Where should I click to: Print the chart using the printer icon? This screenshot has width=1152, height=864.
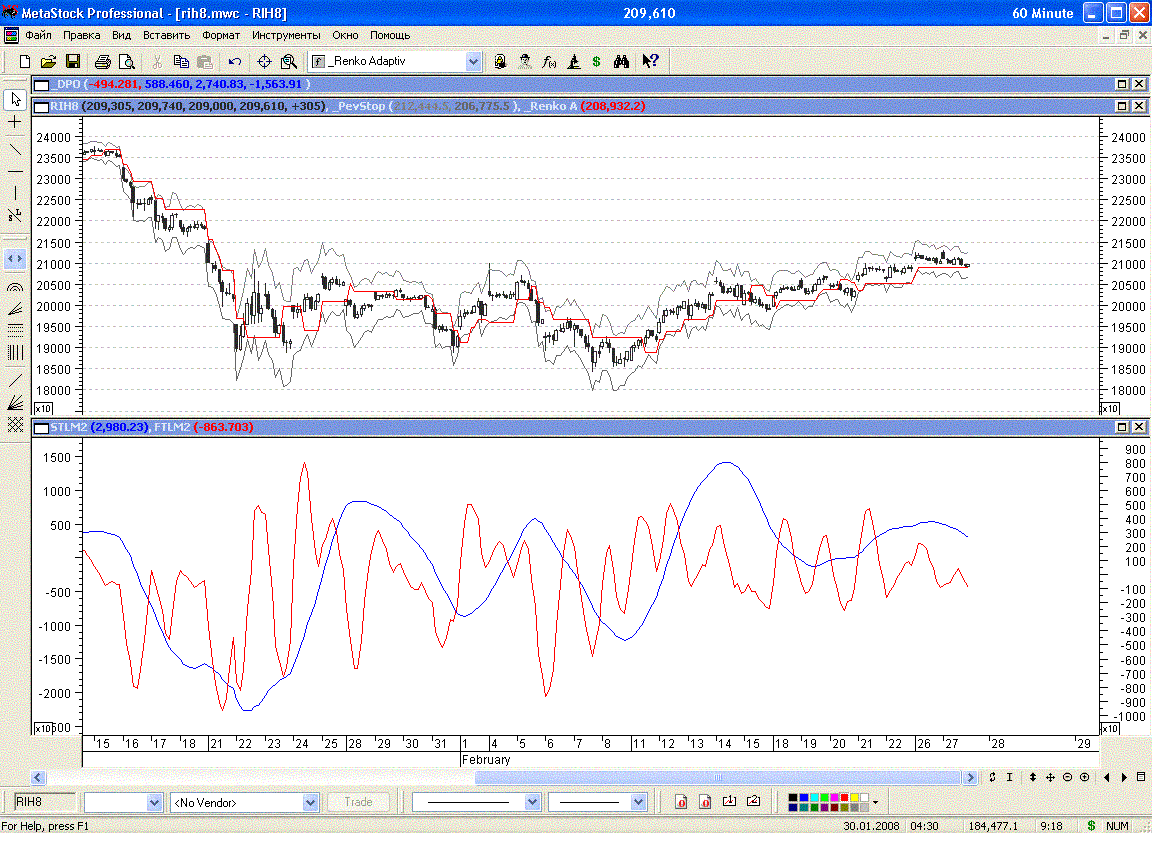(103, 62)
